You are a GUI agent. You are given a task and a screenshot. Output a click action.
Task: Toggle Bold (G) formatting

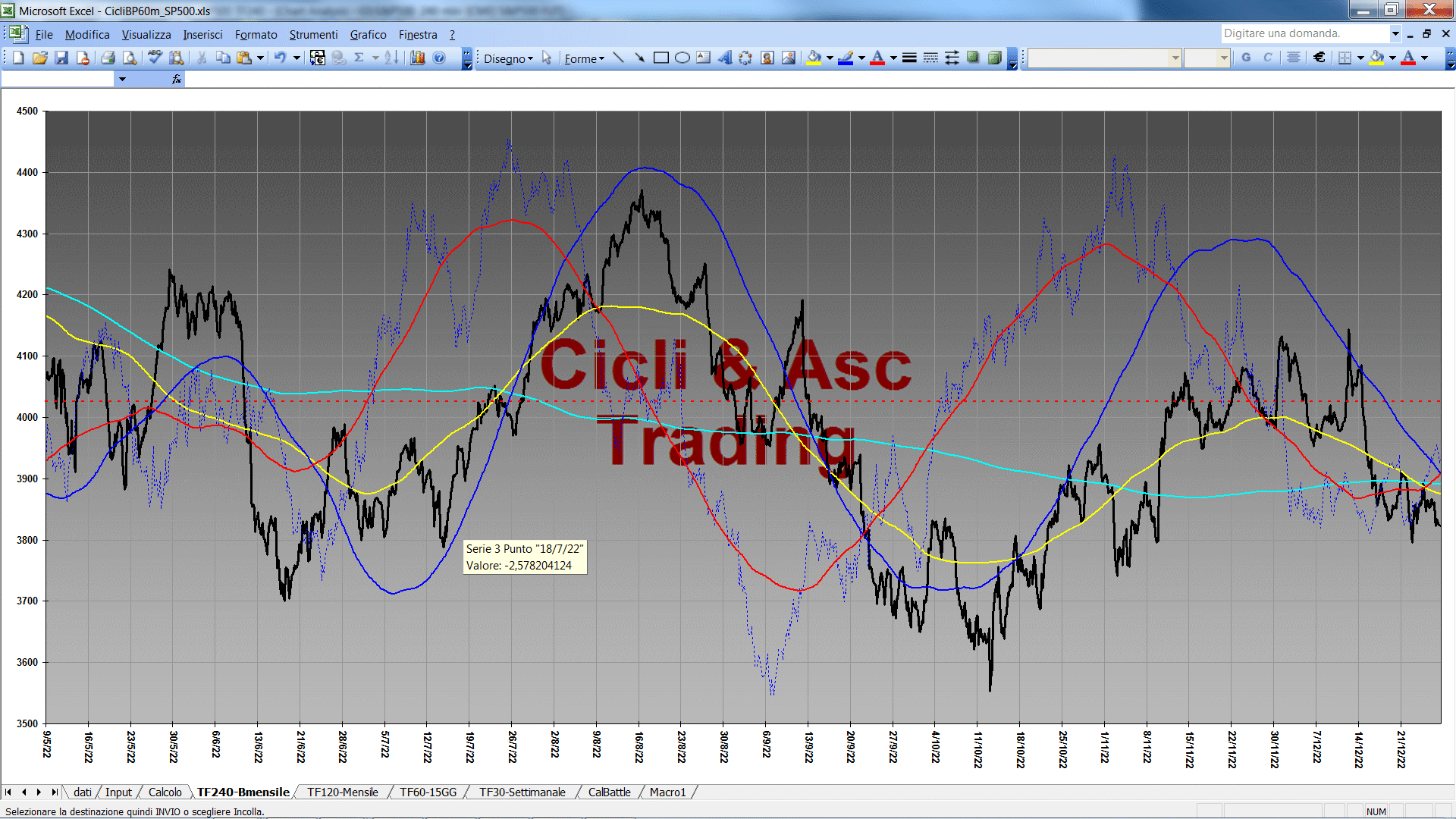coord(1246,58)
